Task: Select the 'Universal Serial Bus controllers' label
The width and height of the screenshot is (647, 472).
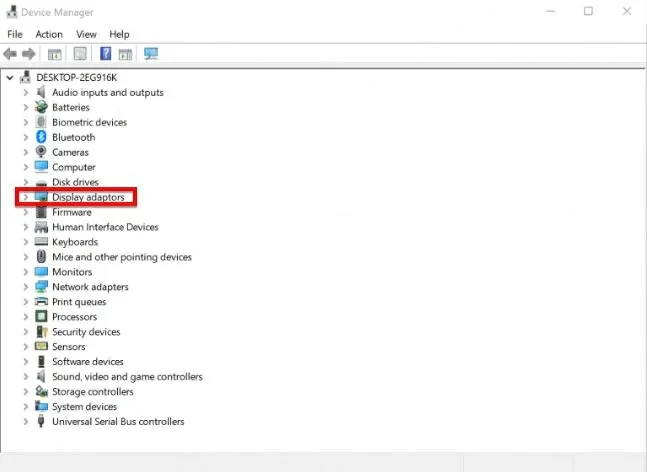Action: coord(118,421)
